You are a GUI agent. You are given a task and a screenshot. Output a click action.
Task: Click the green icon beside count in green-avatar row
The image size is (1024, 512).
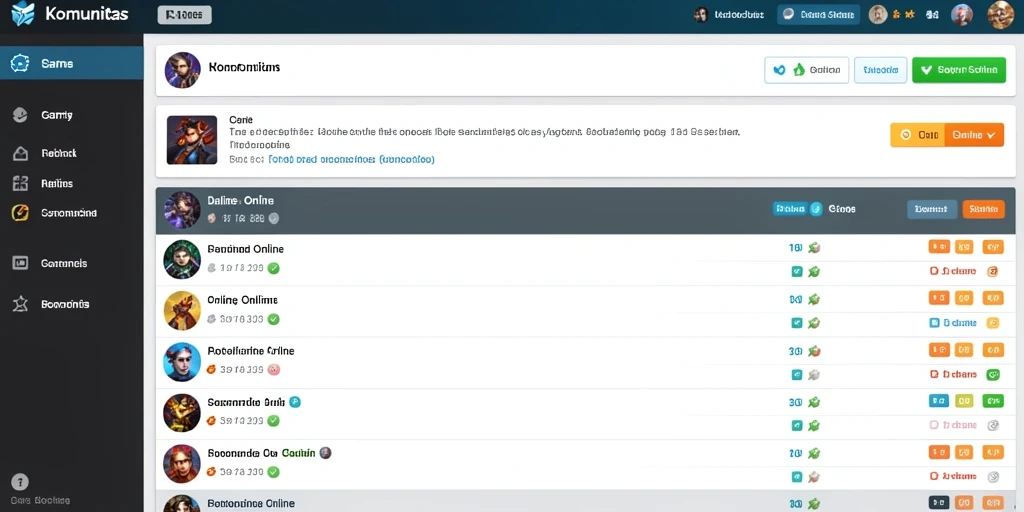[814, 248]
